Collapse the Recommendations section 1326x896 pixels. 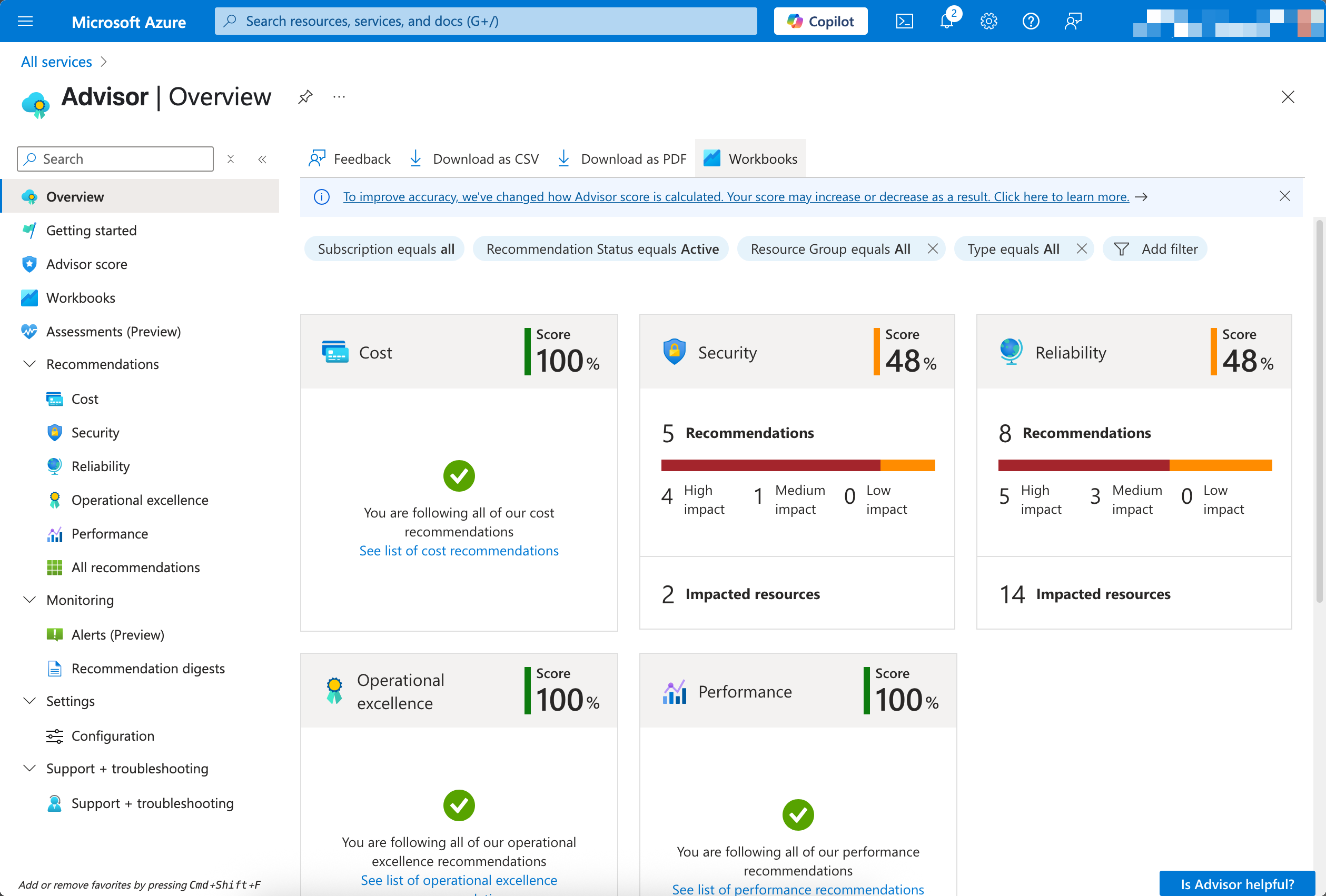[29, 364]
